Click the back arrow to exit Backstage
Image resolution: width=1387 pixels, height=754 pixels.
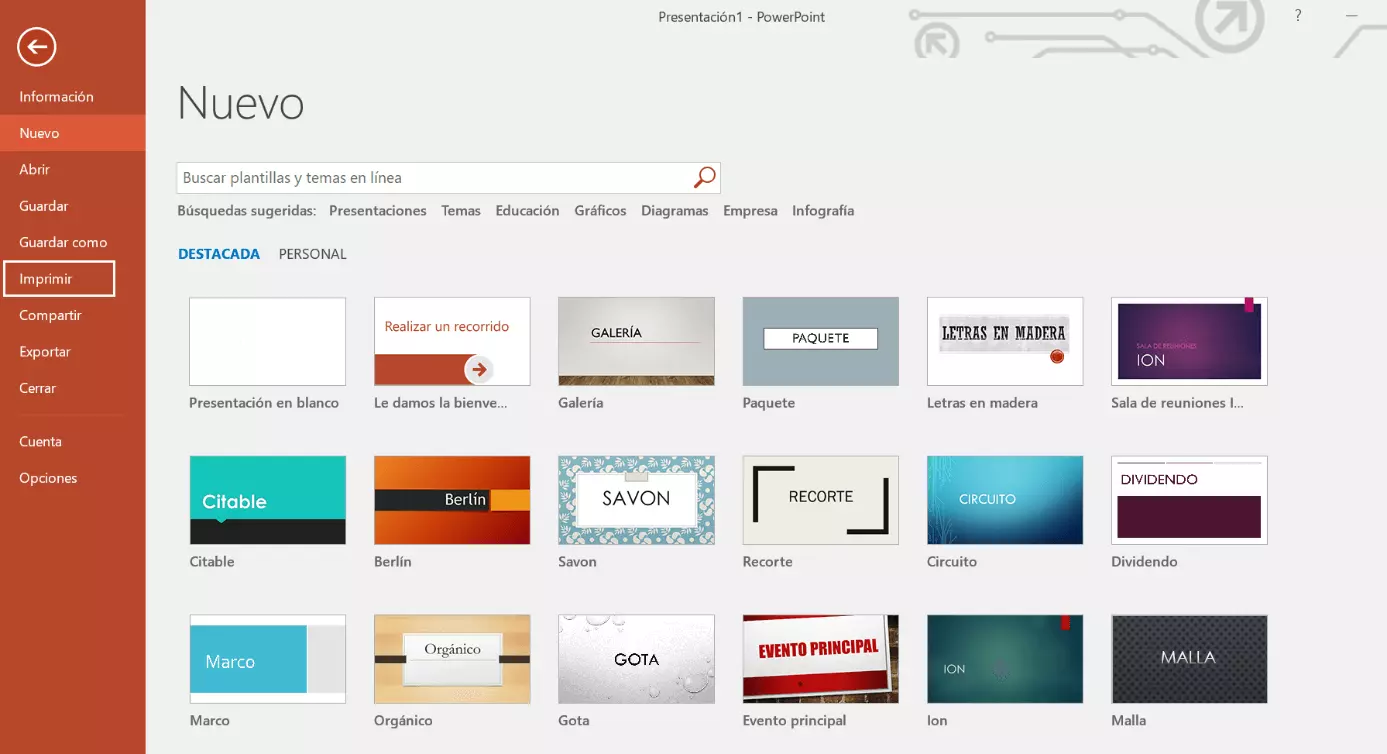(37, 46)
